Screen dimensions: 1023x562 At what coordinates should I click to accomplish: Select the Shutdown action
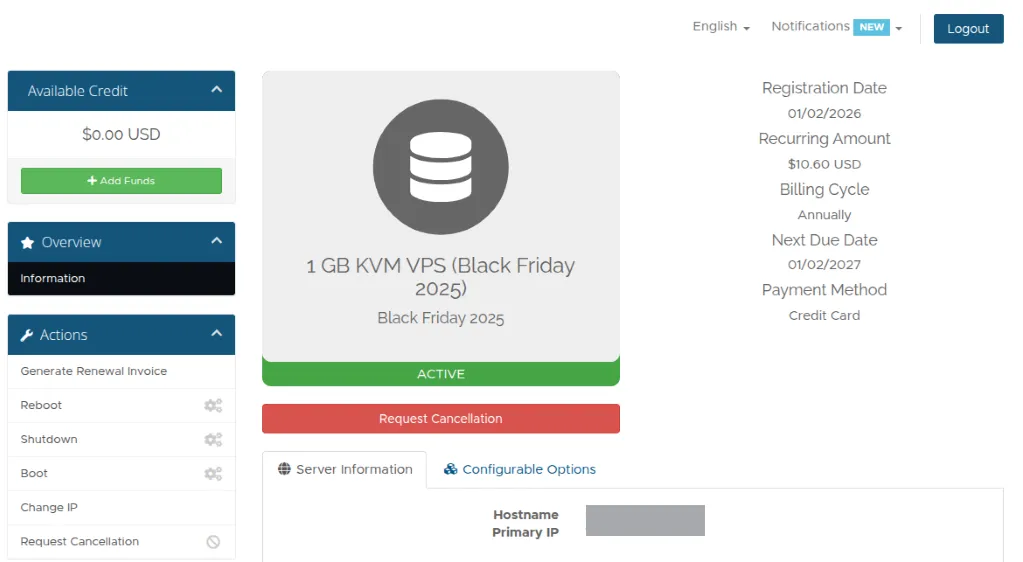coord(121,439)
